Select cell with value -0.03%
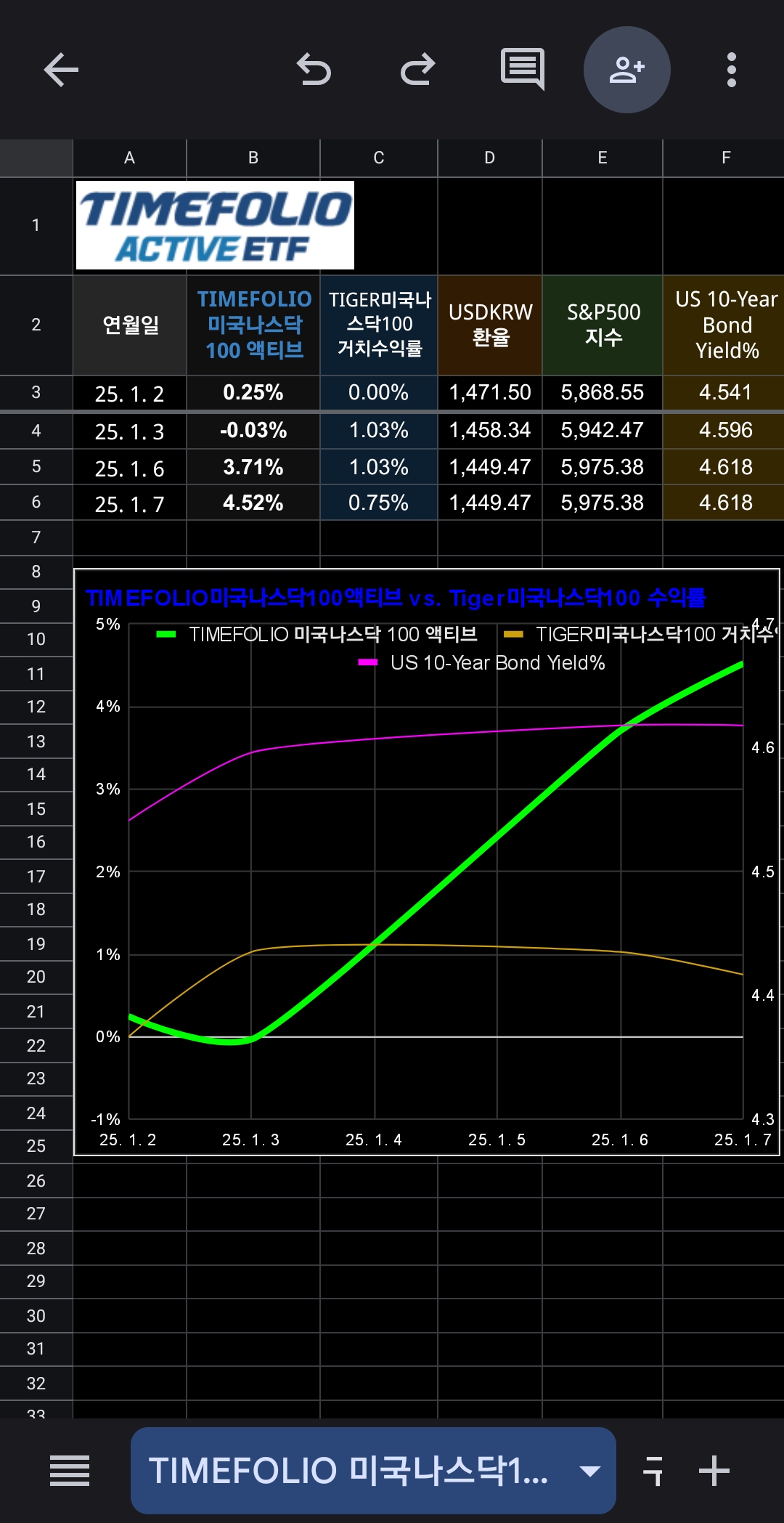 click(x=253, y=431)
